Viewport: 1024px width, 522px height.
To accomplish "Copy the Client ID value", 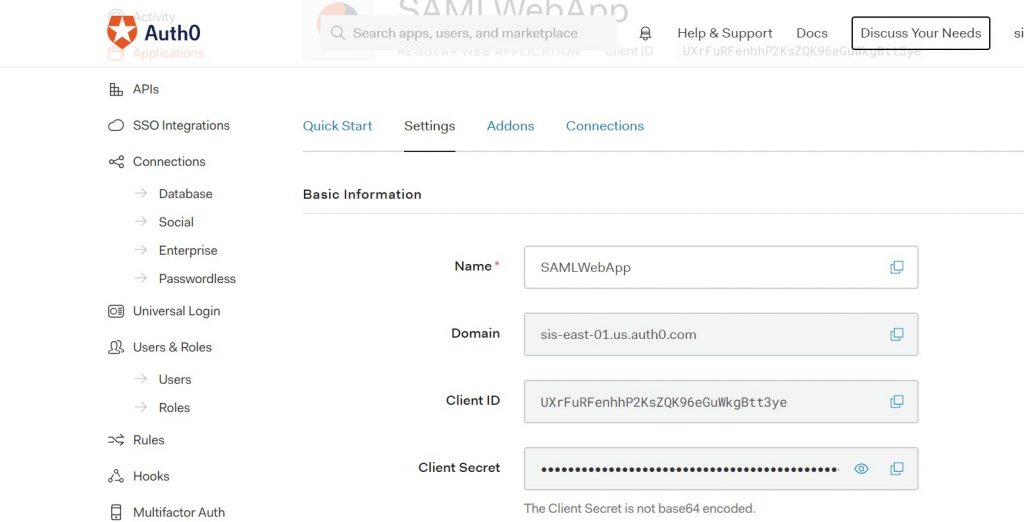I will [x=897, y=402].
